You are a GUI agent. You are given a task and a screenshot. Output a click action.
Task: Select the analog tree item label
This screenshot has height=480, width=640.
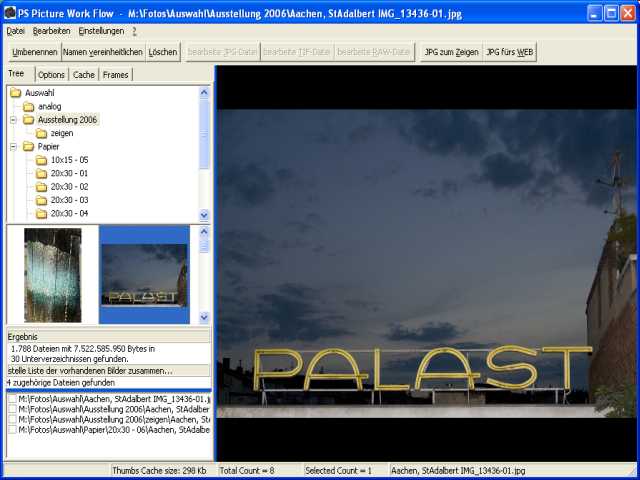click(x=49, y=107)
